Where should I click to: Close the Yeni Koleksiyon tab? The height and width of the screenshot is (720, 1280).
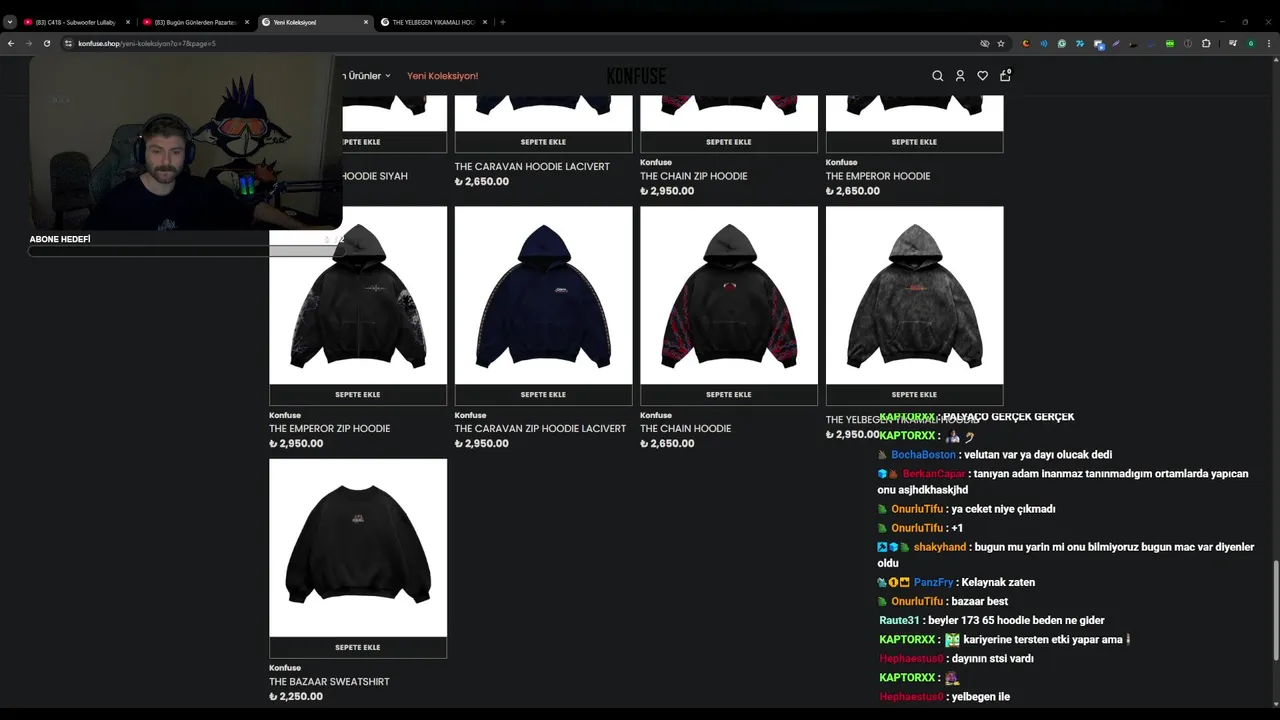366,22
